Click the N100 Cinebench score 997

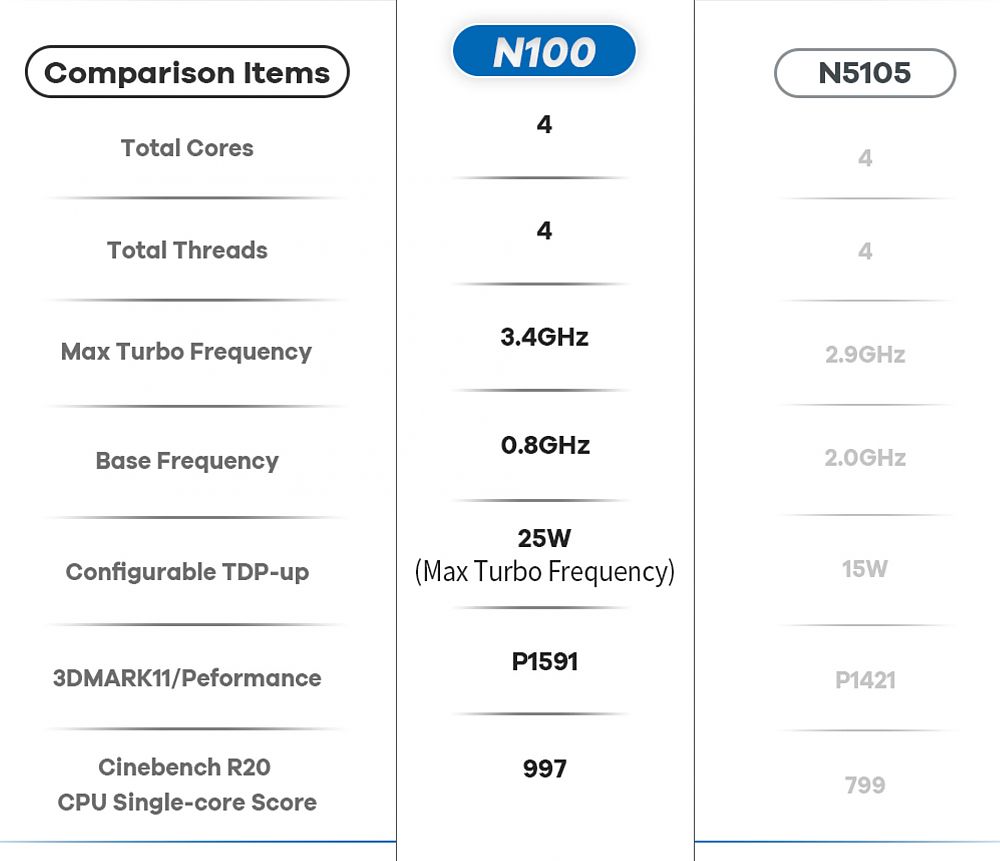coord(545,769)
